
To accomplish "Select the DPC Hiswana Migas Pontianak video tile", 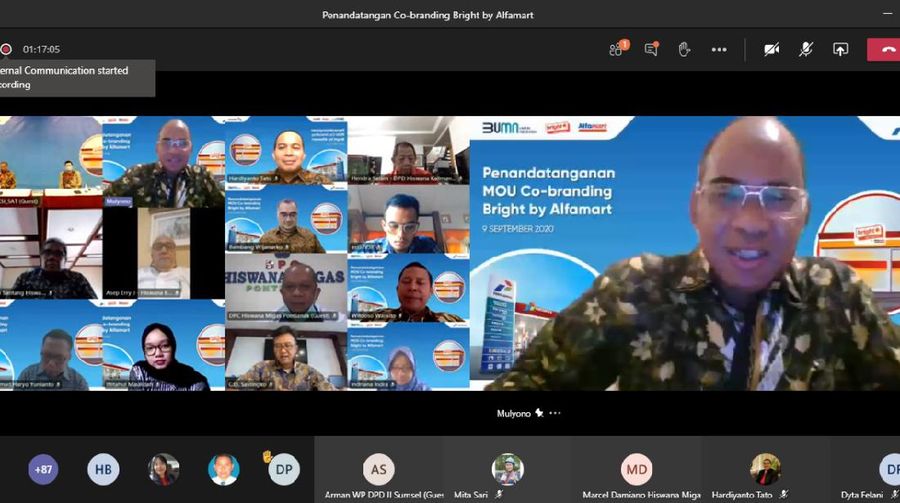I will pos(286,287).
